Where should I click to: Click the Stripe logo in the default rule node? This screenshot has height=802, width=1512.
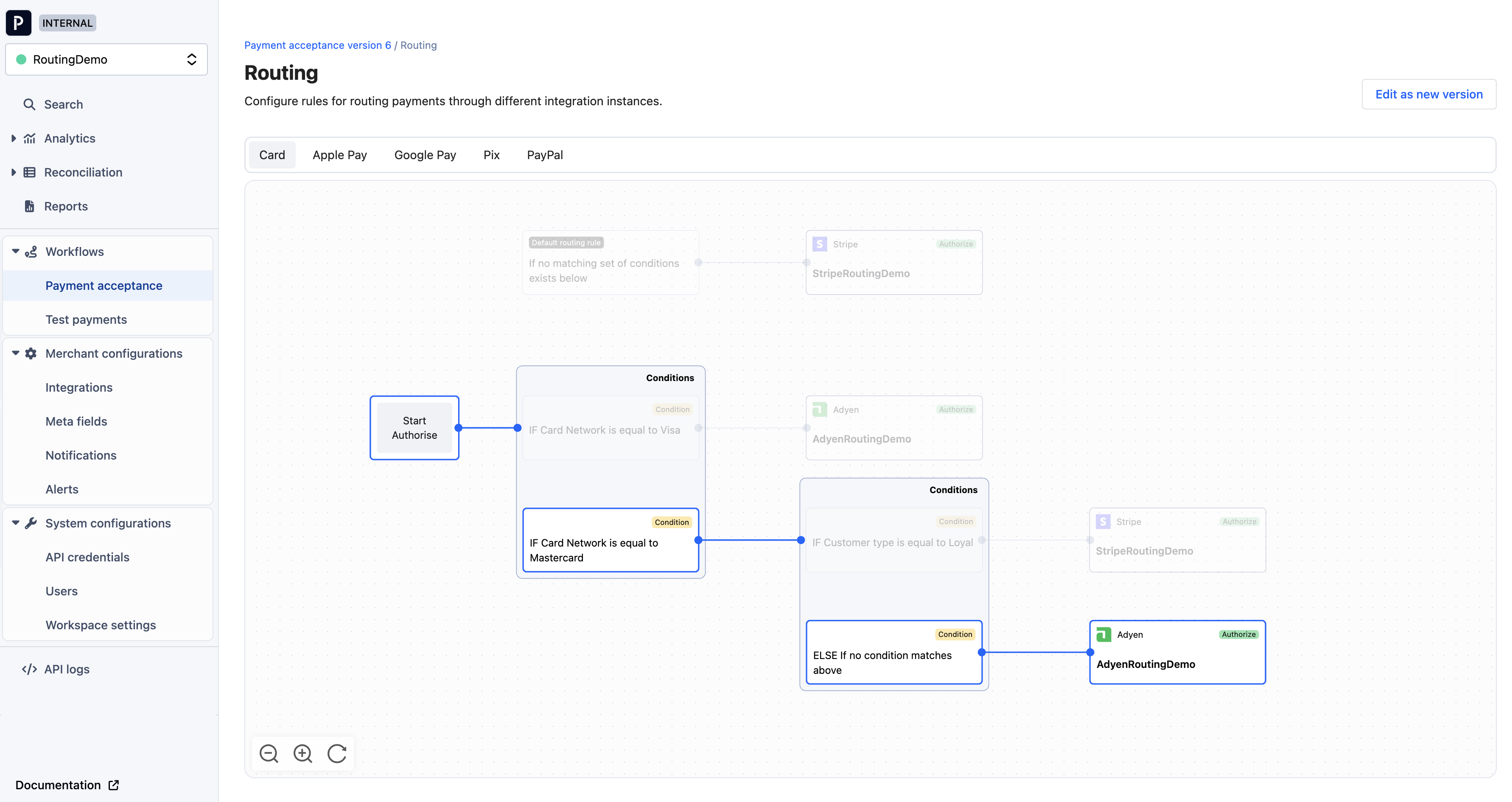[x=819, y=244]
